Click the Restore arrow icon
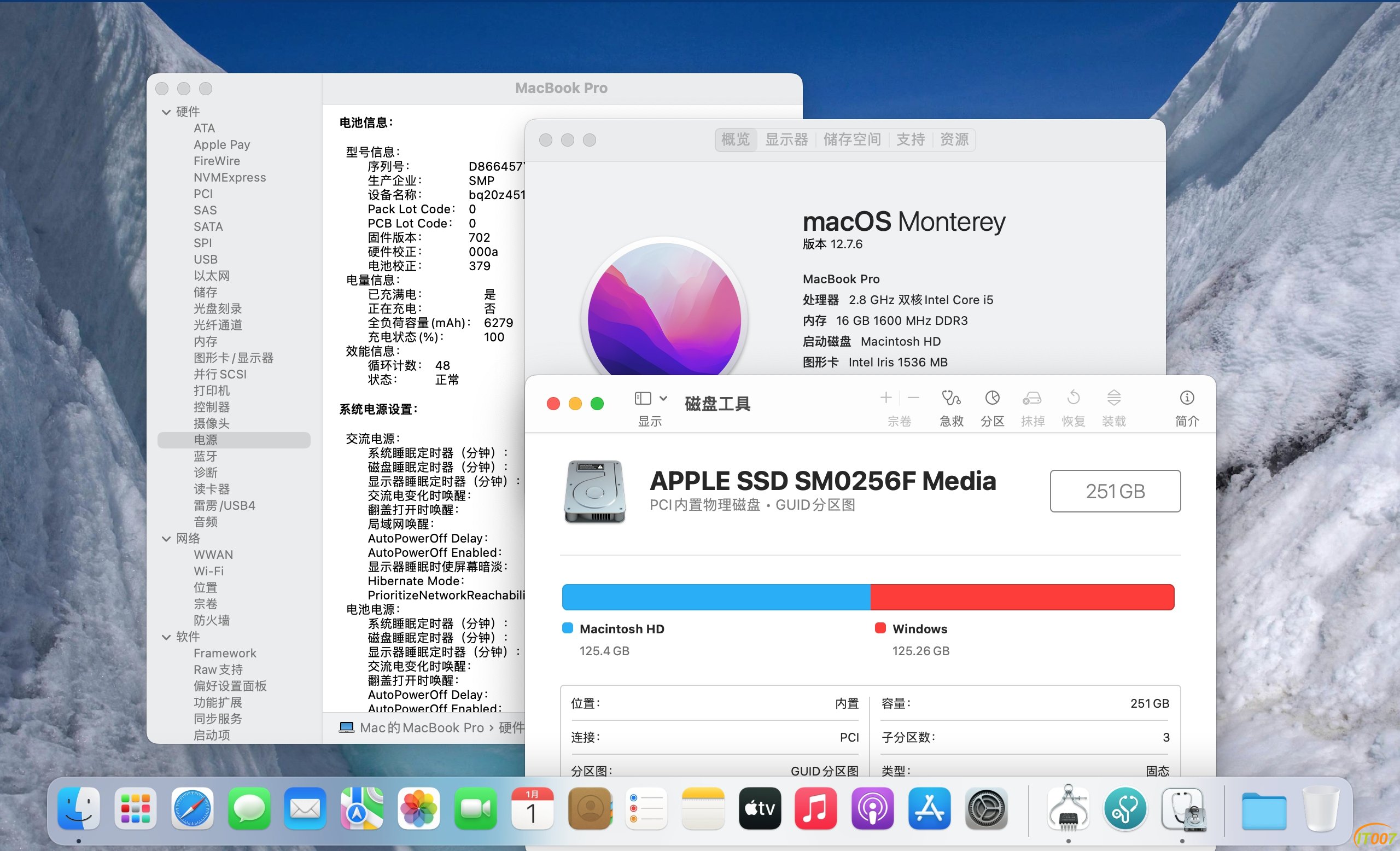Image resolution: width=1400 pixels, height=851 pixels. (1074, 398)
